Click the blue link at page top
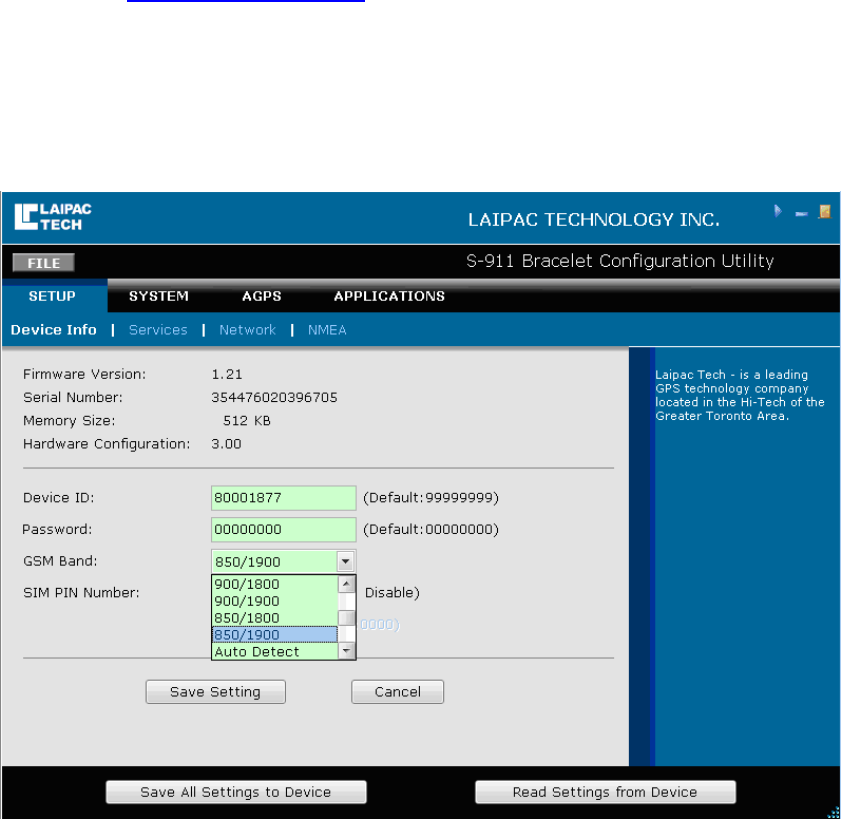 point(246,1)
